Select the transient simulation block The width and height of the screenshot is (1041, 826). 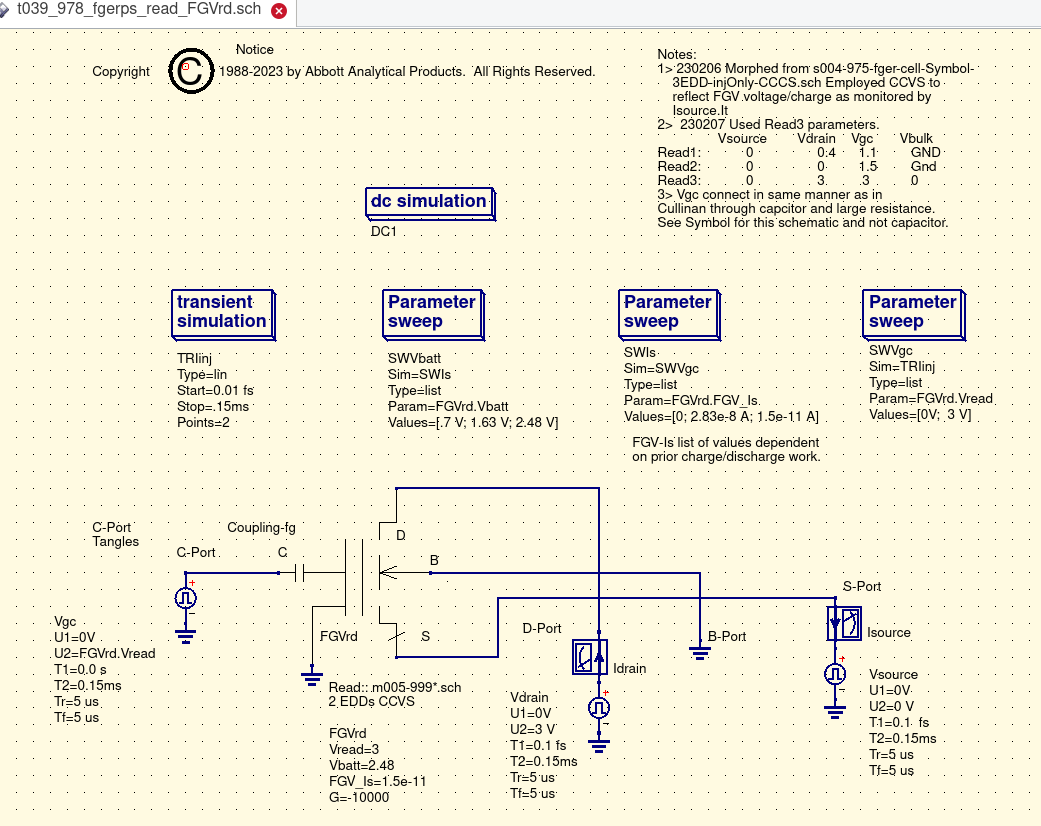[x=222, y=312]
